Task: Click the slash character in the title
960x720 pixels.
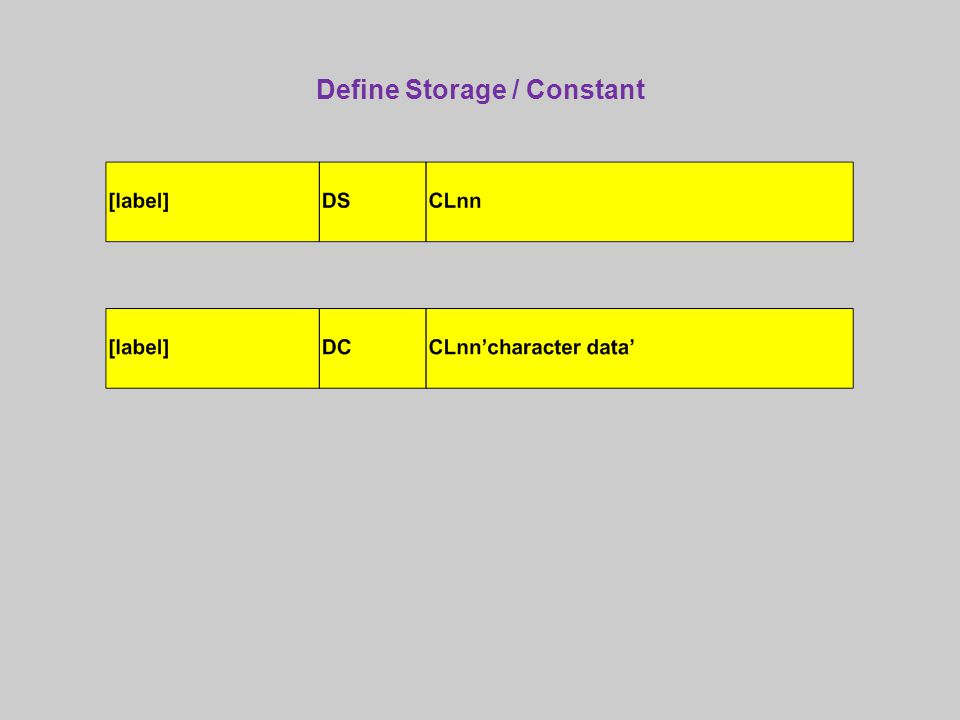Action: pos(516,89)
